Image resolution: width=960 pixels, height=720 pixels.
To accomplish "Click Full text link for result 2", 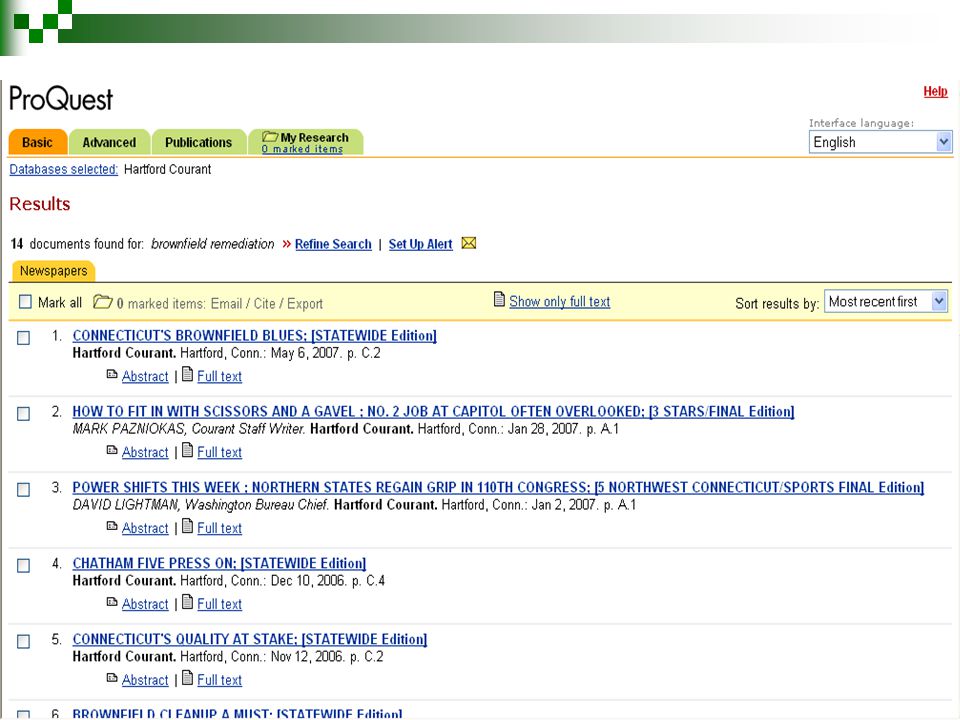I will (x=219, y=452).
